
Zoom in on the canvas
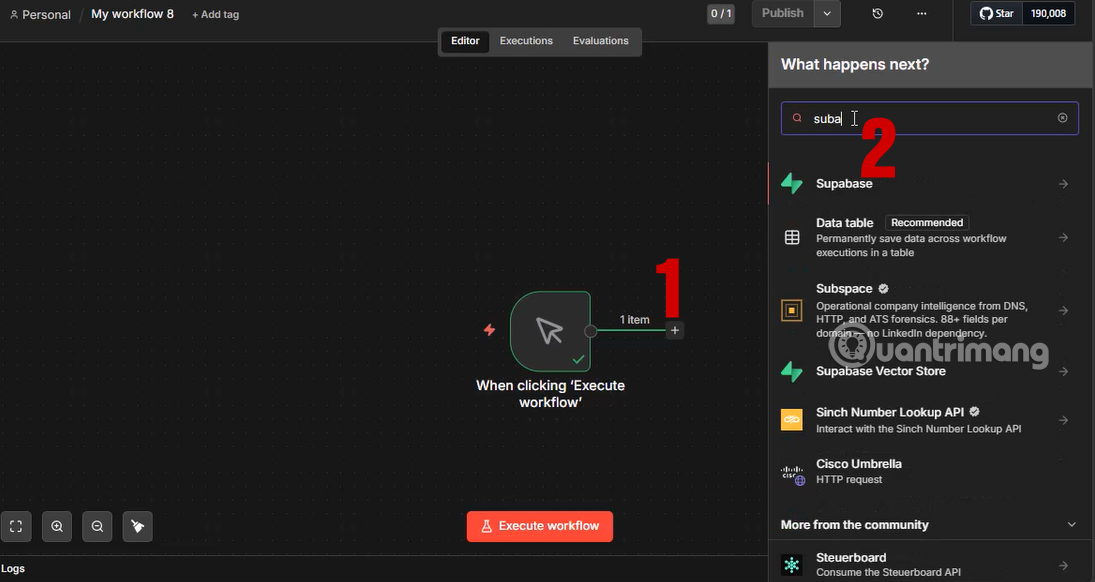click(57, 527)
